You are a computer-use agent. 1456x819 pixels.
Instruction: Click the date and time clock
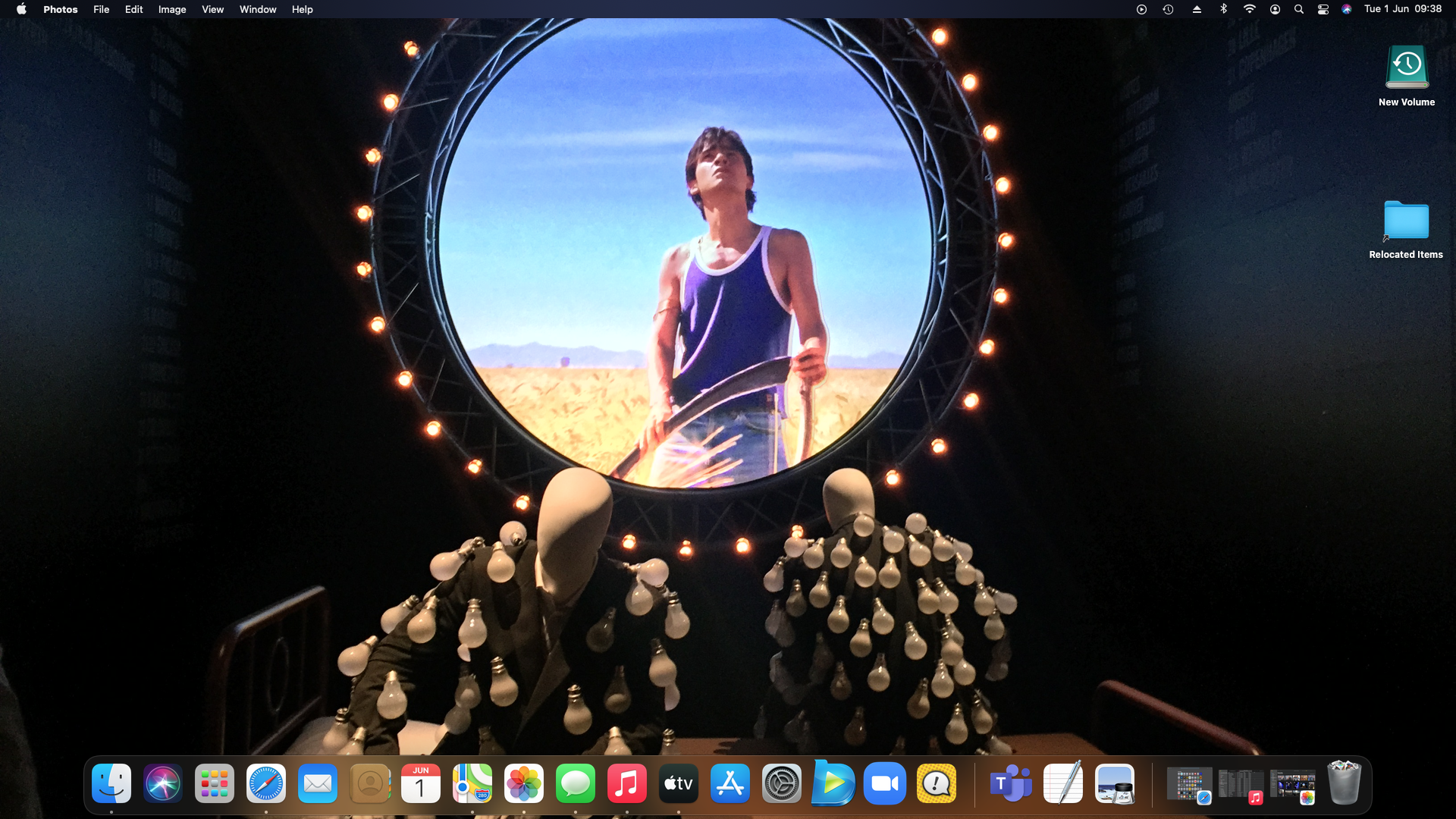pyautogui.click(x=1402, y=9)
